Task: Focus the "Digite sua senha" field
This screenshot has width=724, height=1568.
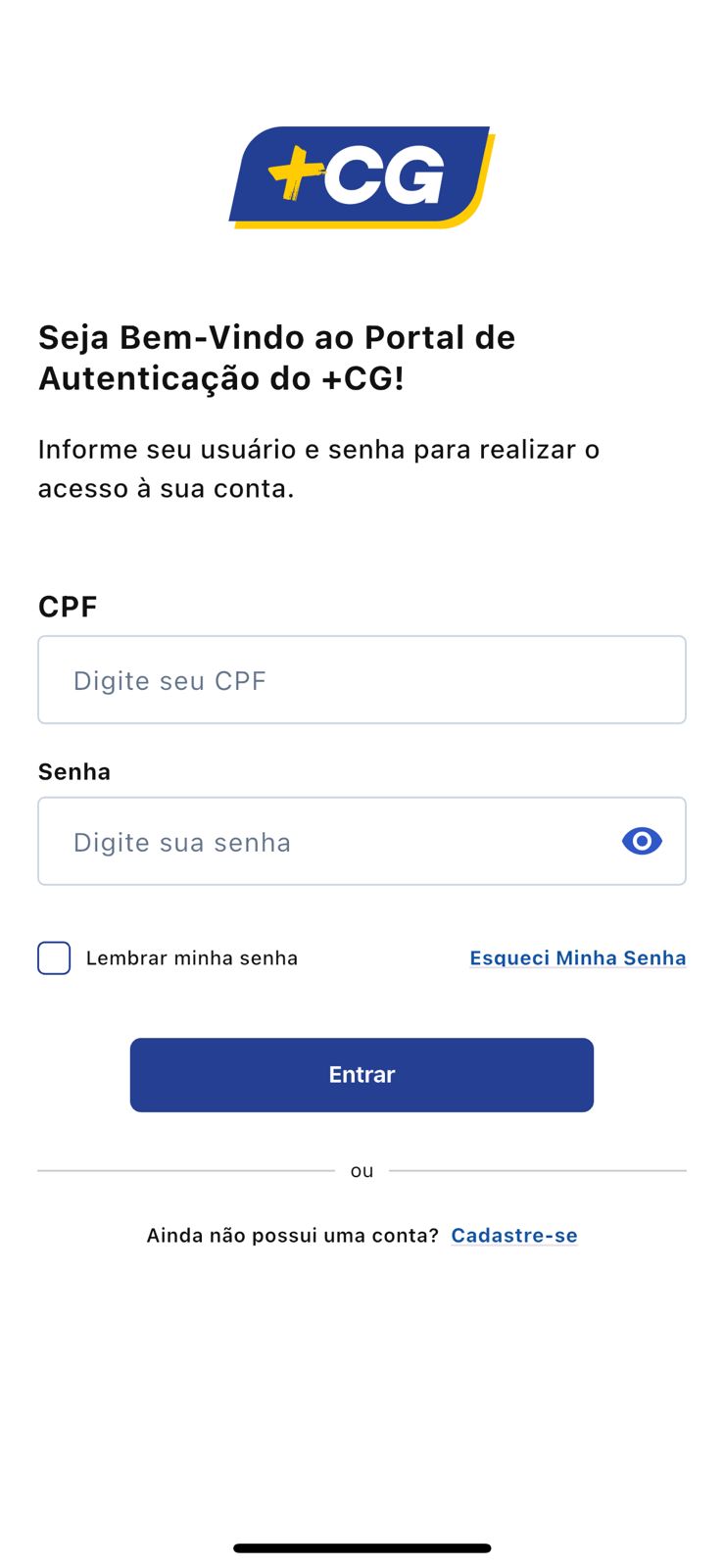Action: point(323,842)
